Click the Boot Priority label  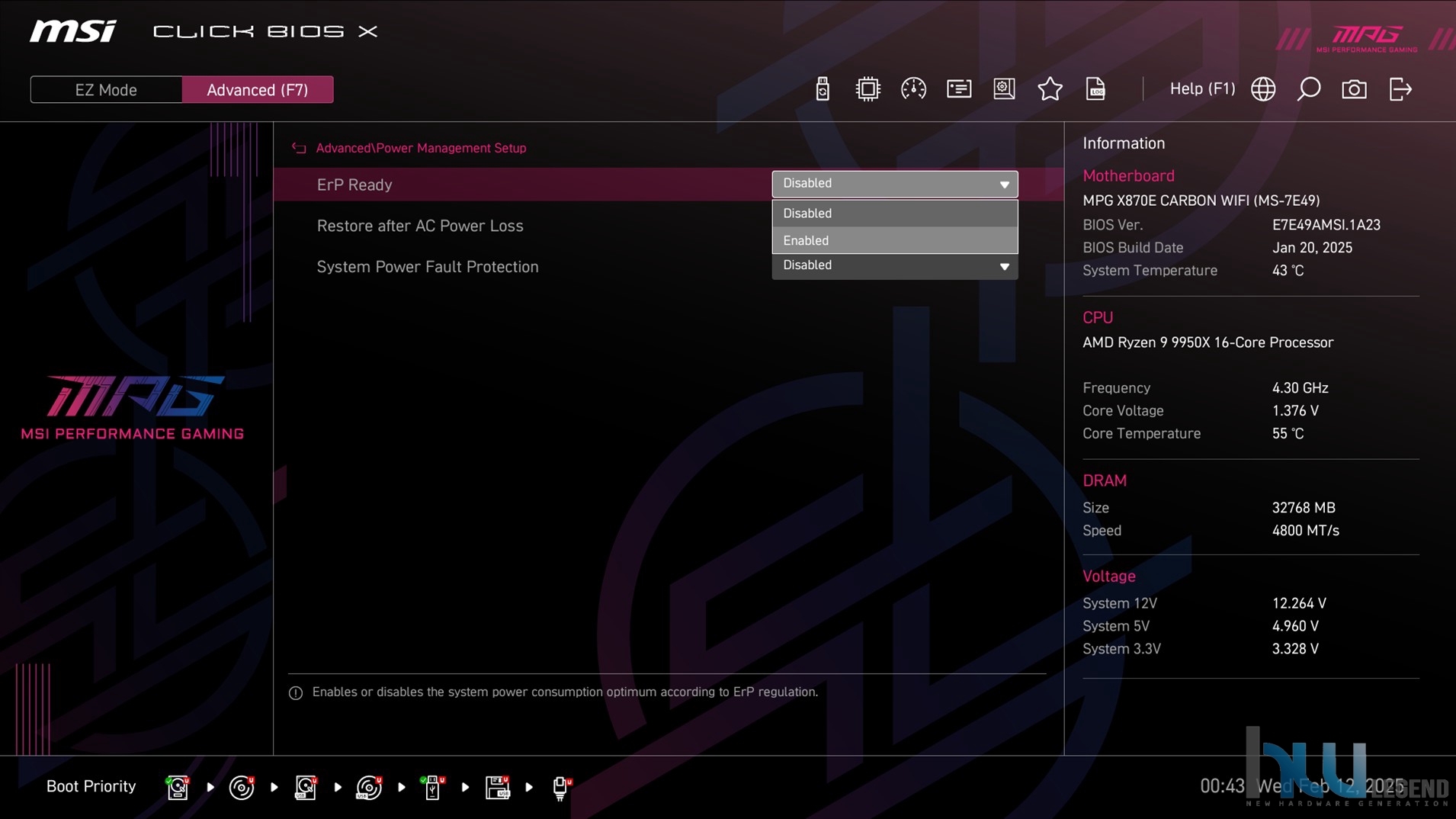[x=91, y=786]
